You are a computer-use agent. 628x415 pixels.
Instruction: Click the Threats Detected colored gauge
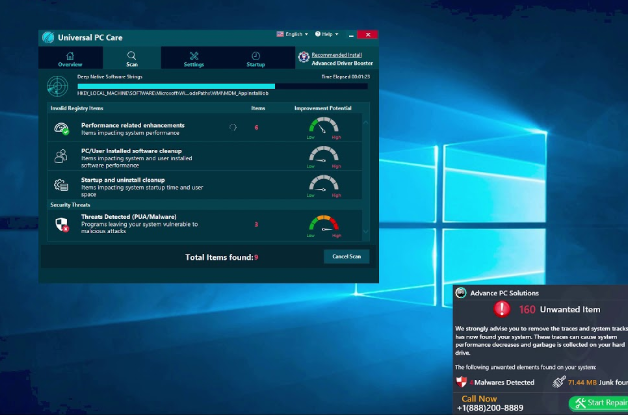(324, 225)
